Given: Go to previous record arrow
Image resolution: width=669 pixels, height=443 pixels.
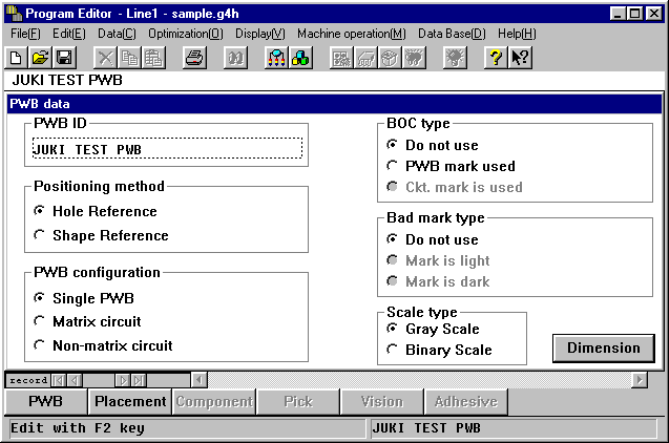Looking at the screenshot, I should pyautogui.click(x=75, y=380).
